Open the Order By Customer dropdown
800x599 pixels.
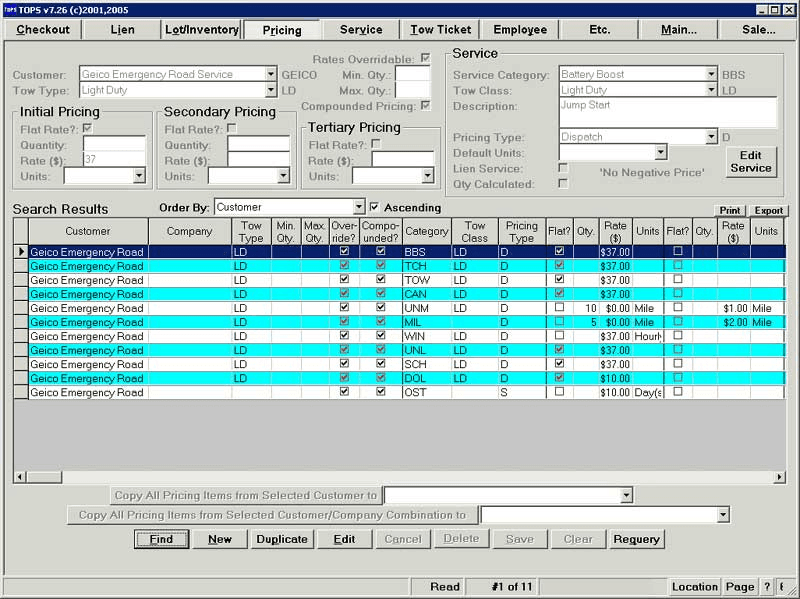tap(359, 207)
